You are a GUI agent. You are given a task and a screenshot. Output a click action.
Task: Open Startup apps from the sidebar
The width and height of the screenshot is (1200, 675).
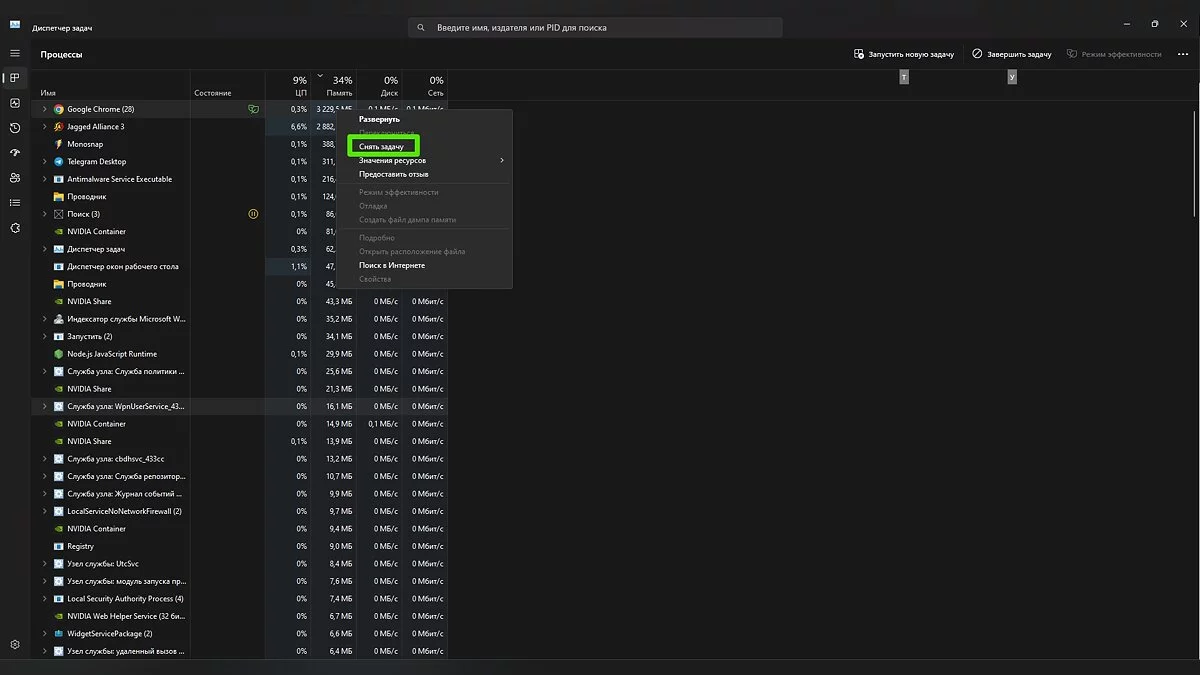[x=15, y=153]
